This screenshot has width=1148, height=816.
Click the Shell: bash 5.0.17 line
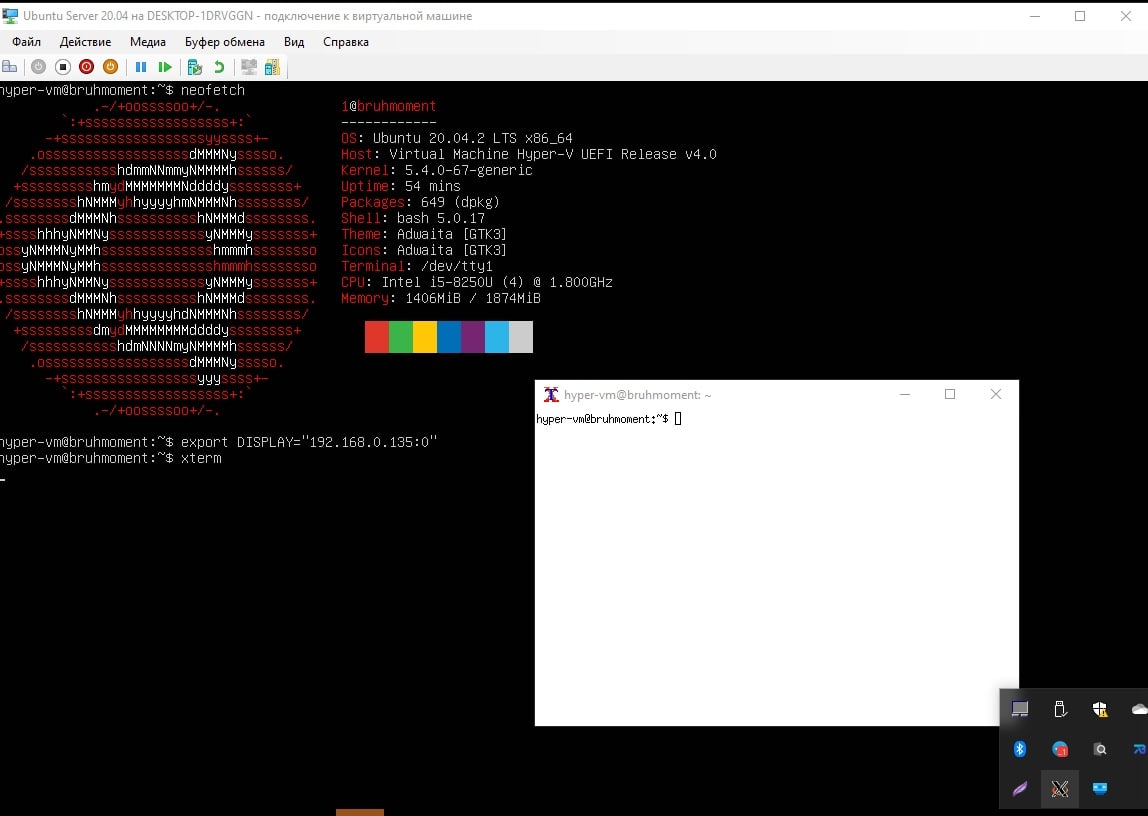pos(413,218)
